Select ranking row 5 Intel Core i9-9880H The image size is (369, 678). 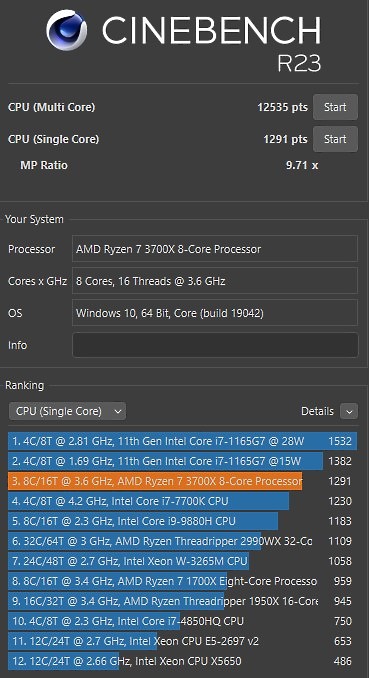(183, 521)
